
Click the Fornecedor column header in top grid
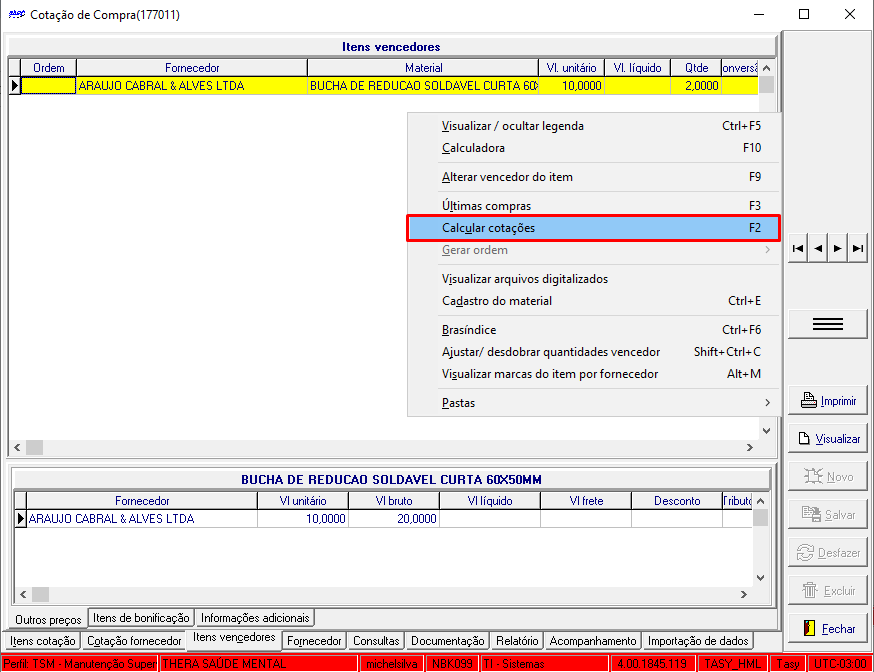tap(192, 68)
